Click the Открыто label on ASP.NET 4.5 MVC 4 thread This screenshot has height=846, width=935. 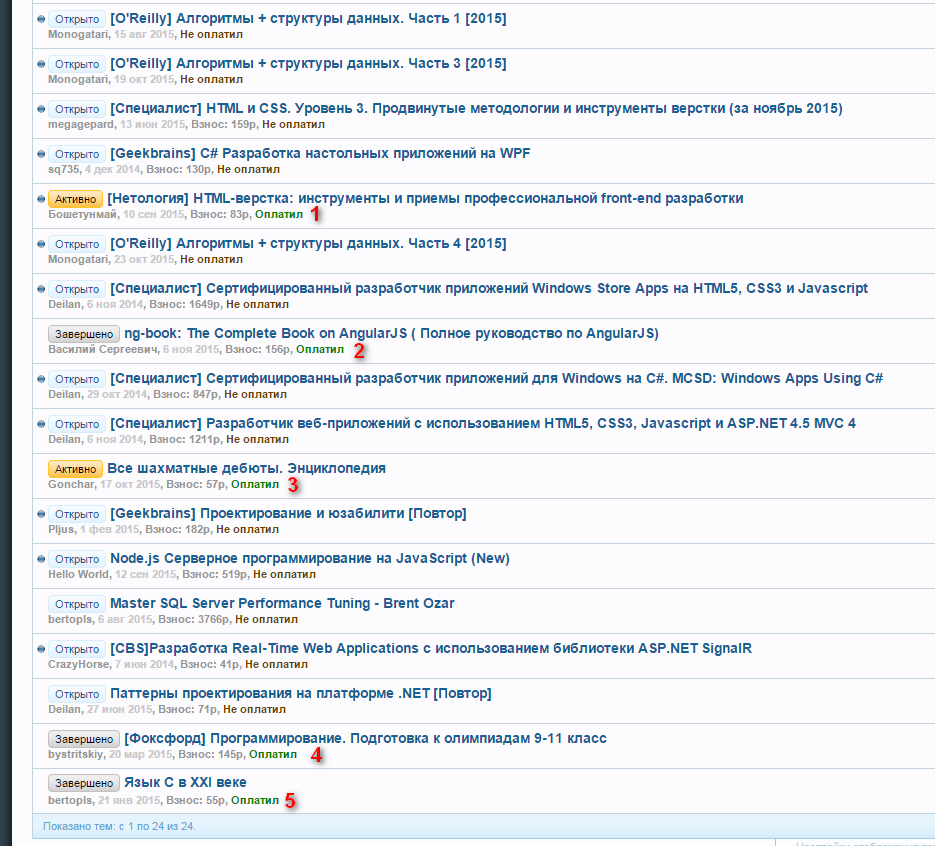point(77,424)
